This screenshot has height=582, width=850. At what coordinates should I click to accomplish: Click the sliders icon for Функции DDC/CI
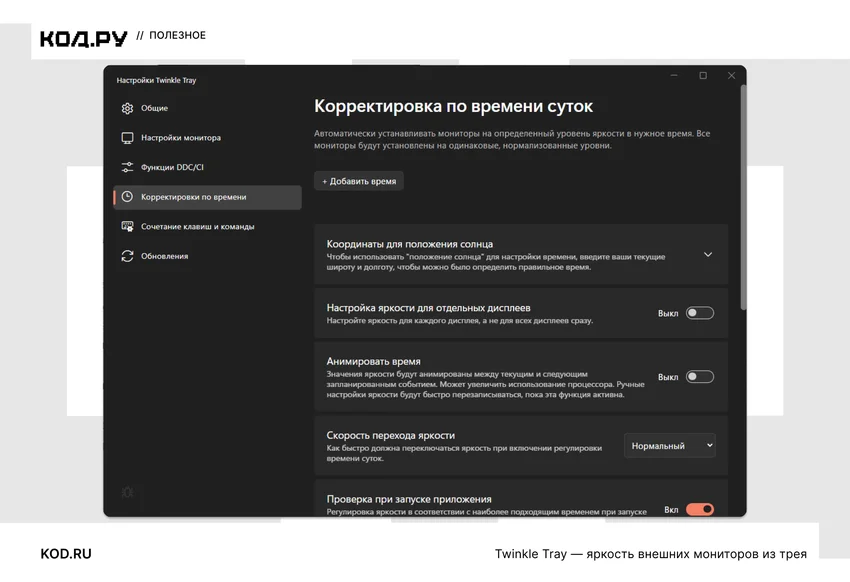point(127,167)
